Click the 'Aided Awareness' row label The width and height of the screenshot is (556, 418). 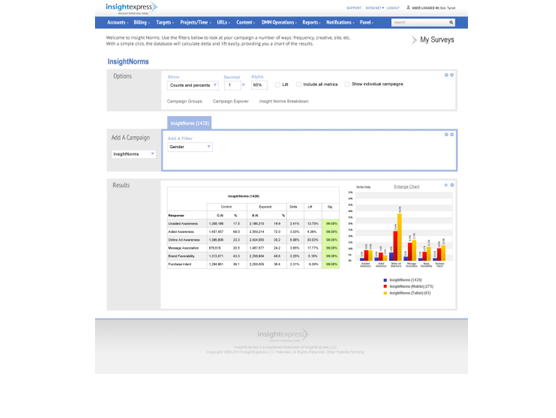[x=181, y=232]
